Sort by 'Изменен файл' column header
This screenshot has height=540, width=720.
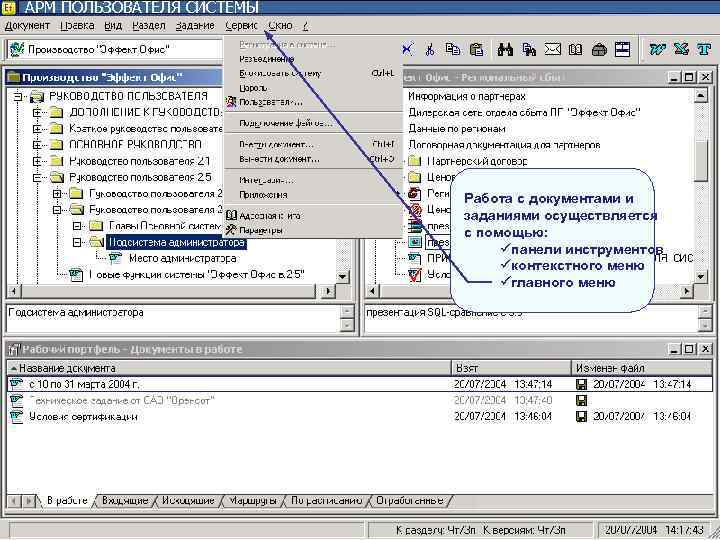pos(641,368)
